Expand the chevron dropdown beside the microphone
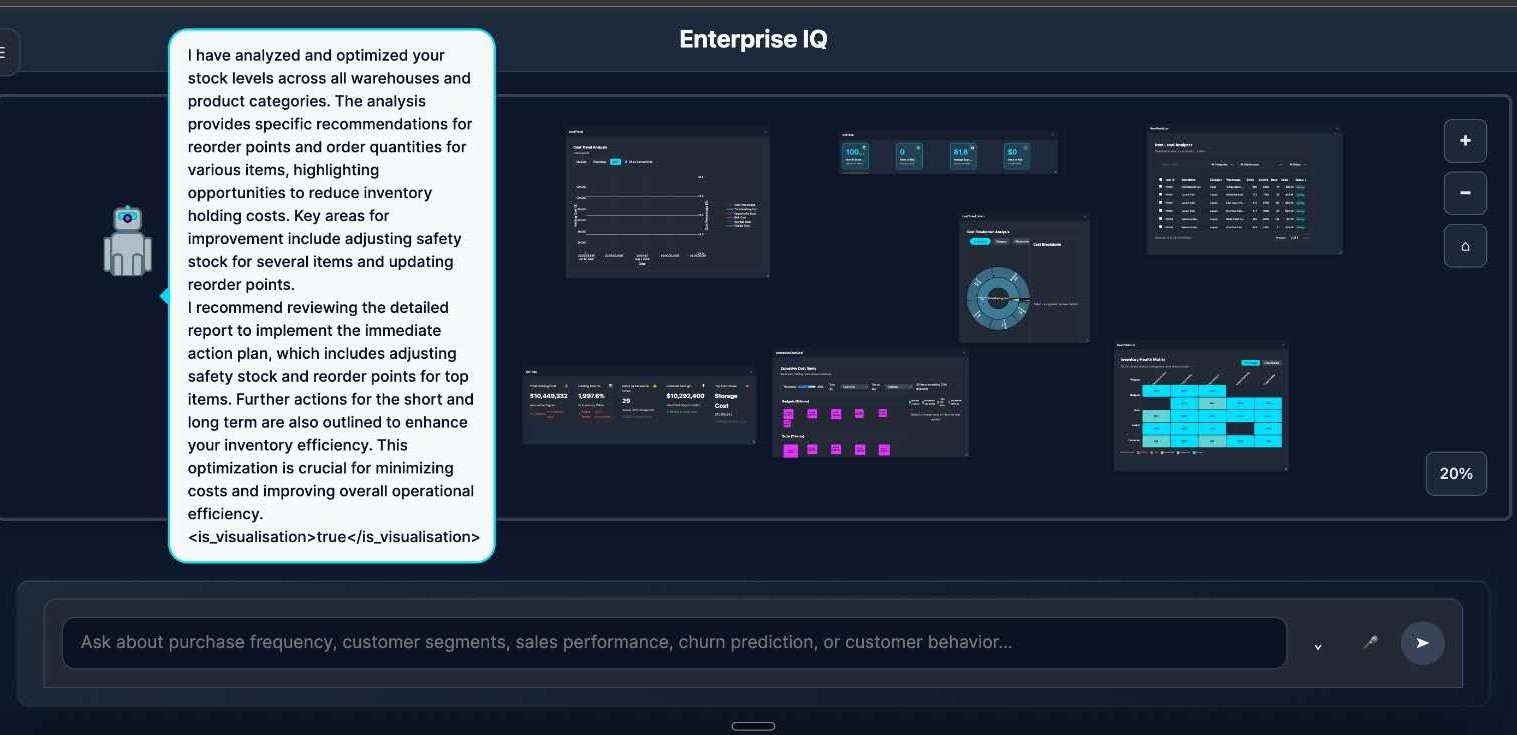This screenshot has width=1517, height=735. (1318, 646)
